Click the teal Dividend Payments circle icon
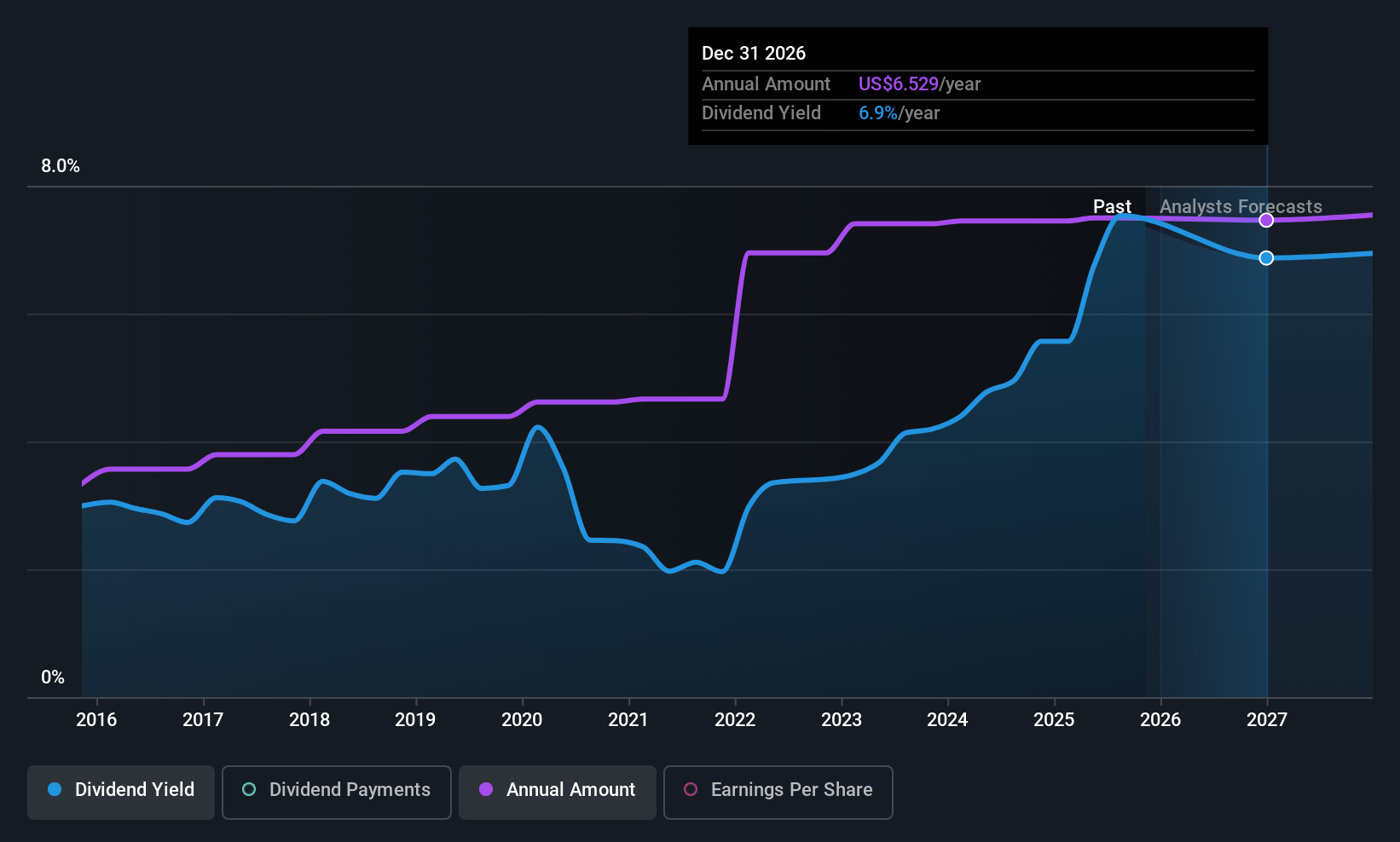The image size is (1400, 842). pos(248,790)
